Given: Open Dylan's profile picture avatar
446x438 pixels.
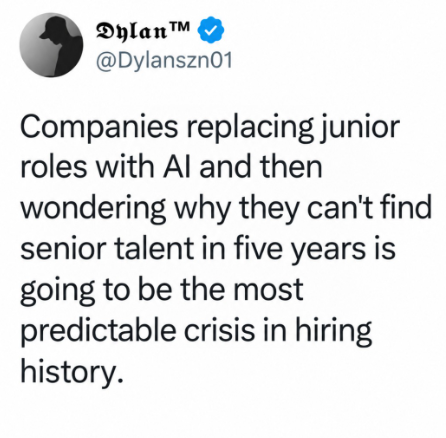Looking at the screenshot, I should point(51,45).
